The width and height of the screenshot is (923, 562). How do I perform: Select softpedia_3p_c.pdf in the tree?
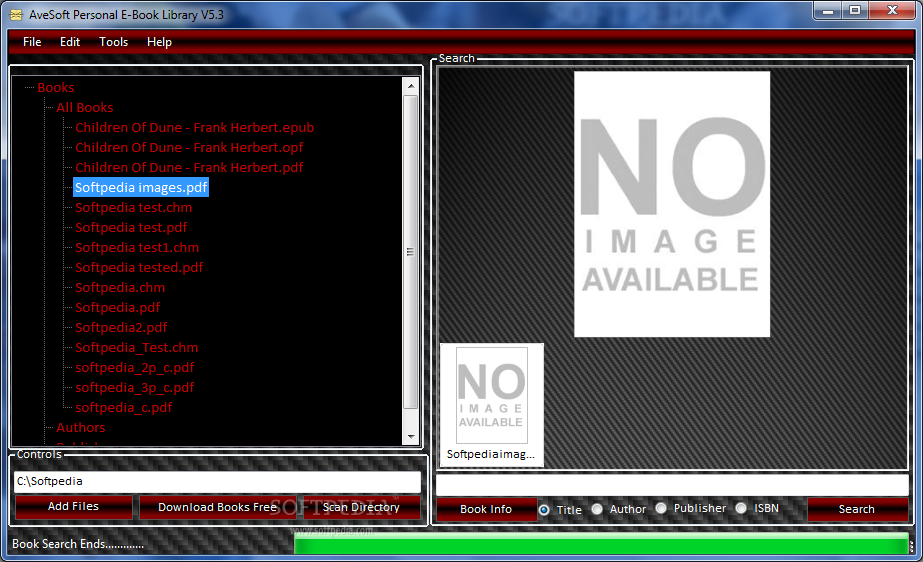click(135, 388)
